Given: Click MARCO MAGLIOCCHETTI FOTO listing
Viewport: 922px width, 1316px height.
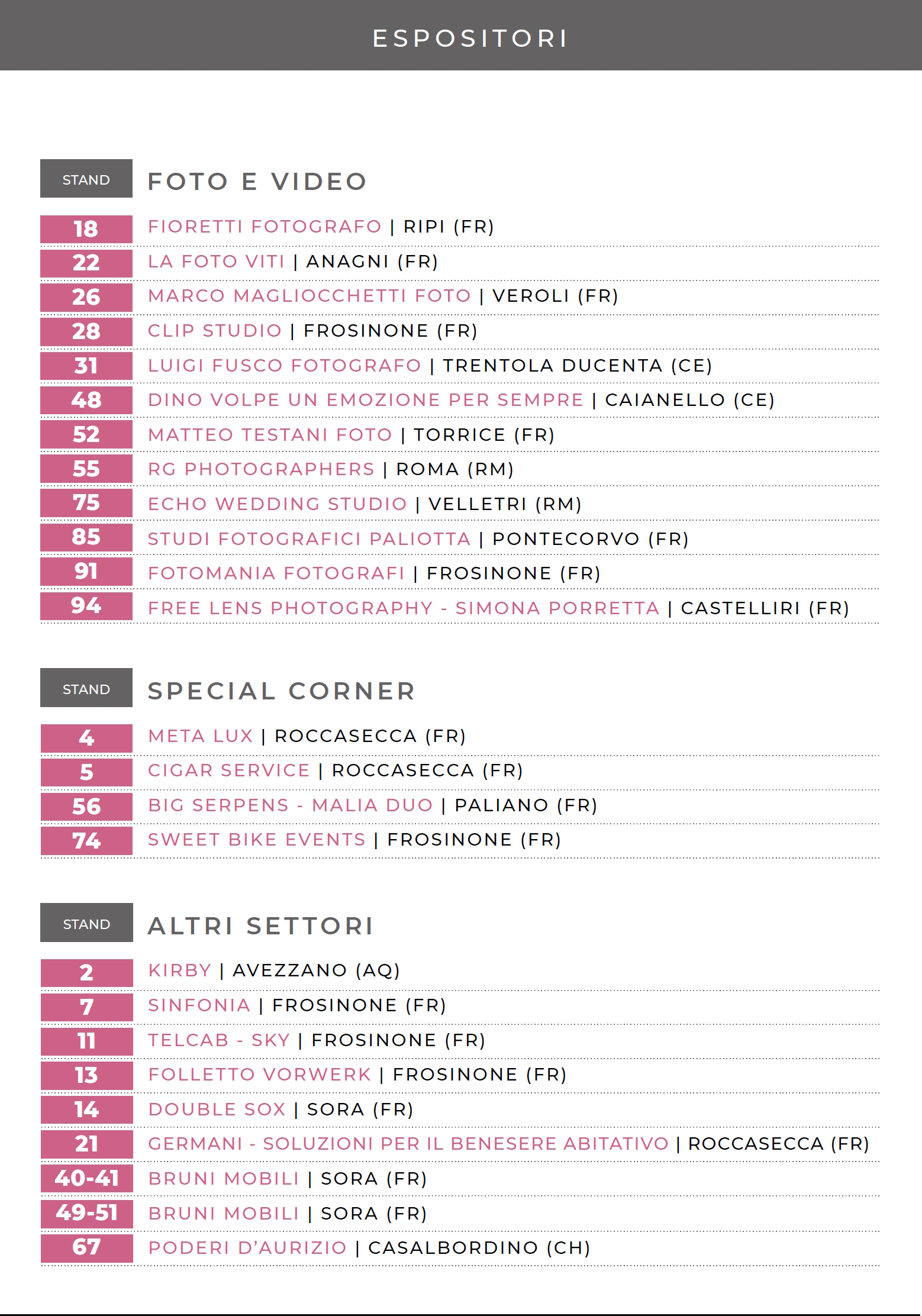Looking at the screenshot, I should (x=310, y=296).
